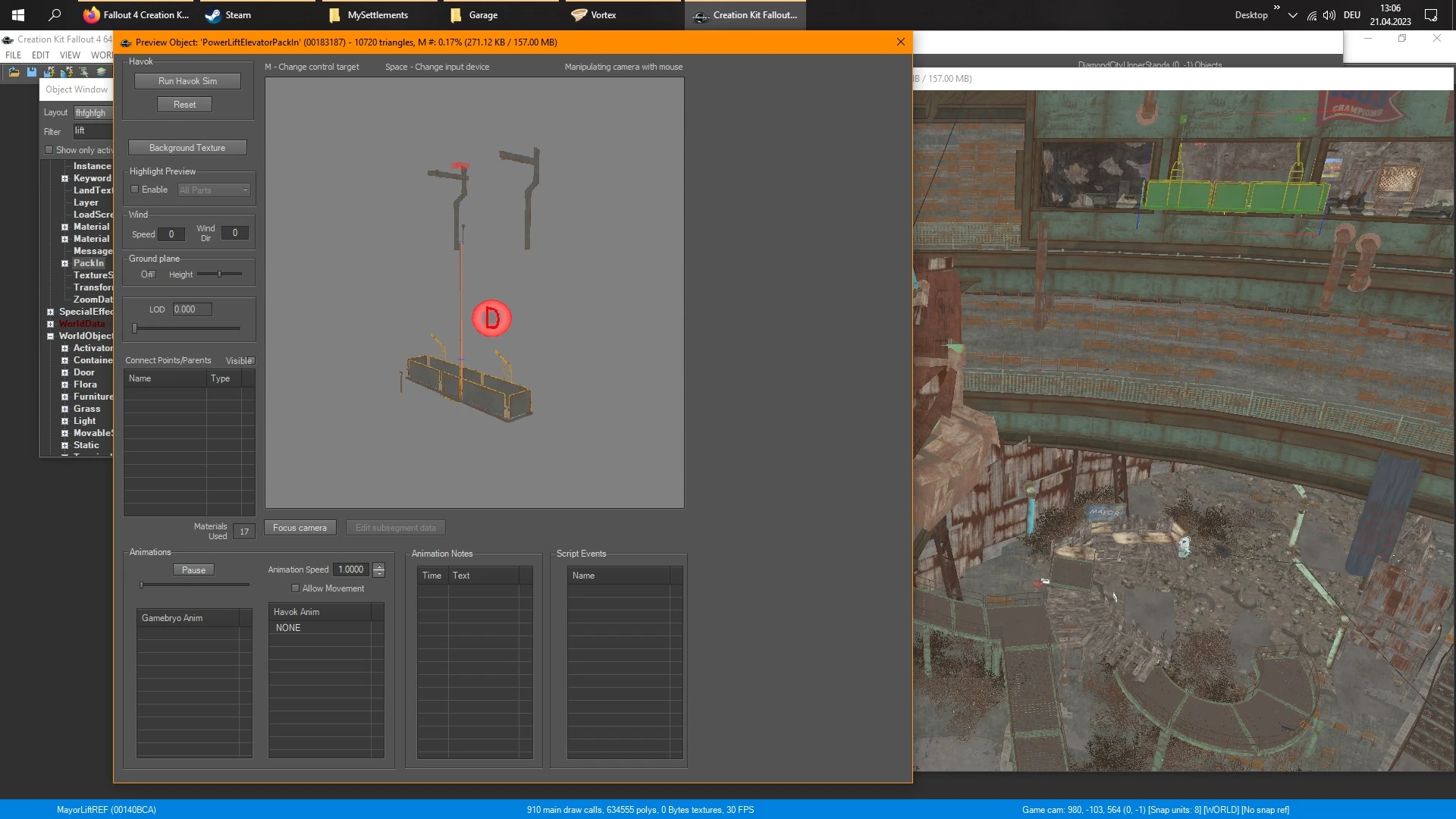Show hidden tray icons chevron
This screenshot has width=1456, height=819.
(1292, 15)
